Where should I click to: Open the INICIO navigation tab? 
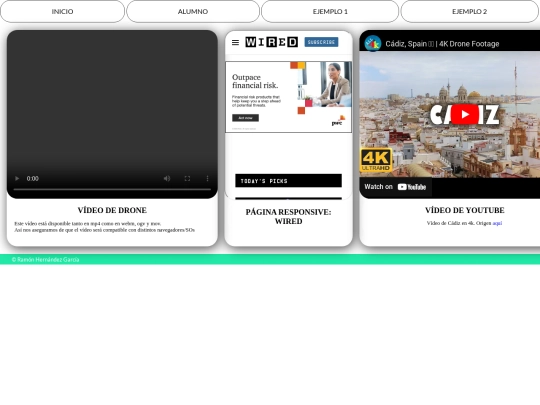point(62,11)
